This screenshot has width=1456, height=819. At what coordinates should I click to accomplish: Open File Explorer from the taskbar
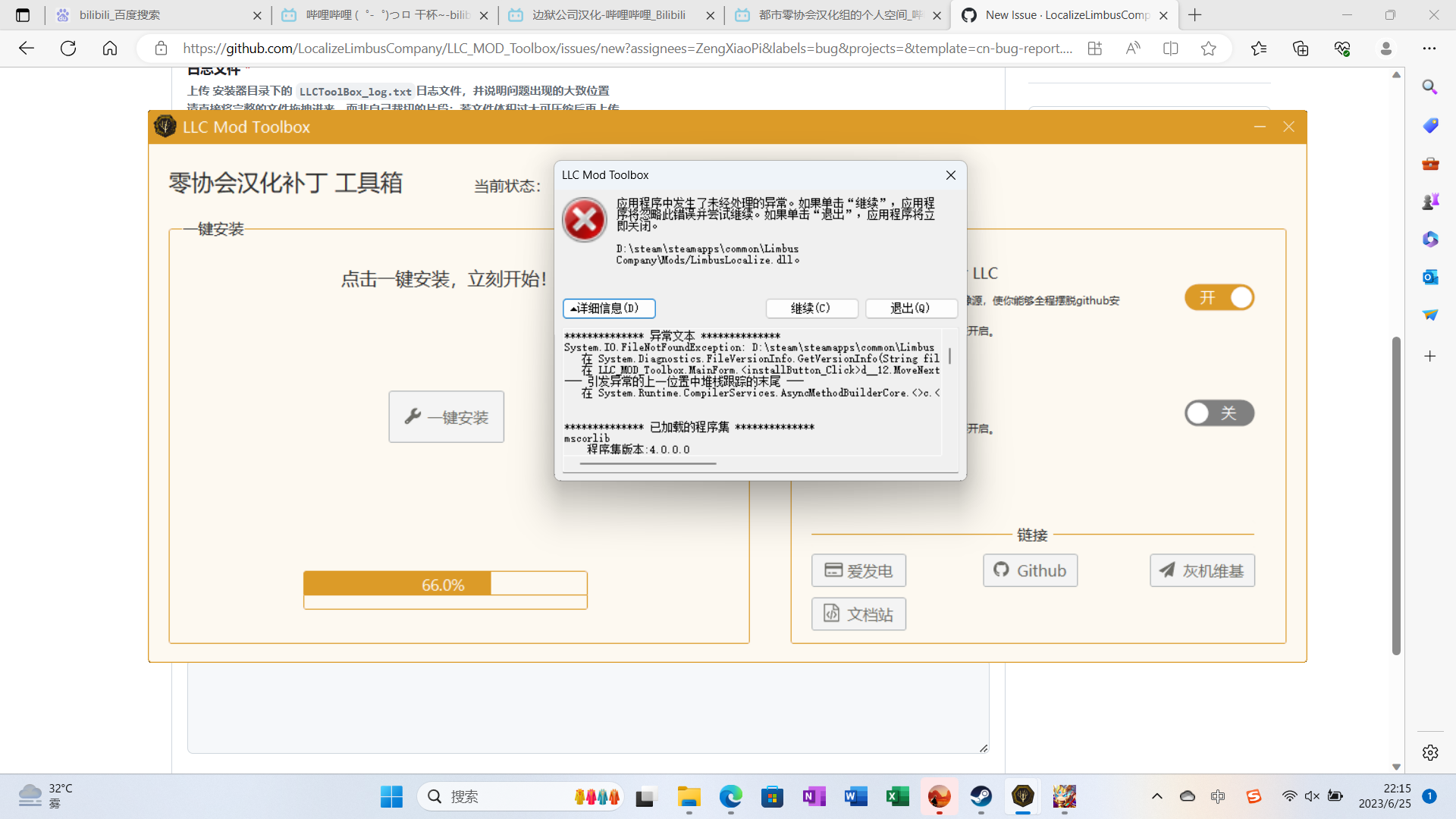tap(688, 796)
